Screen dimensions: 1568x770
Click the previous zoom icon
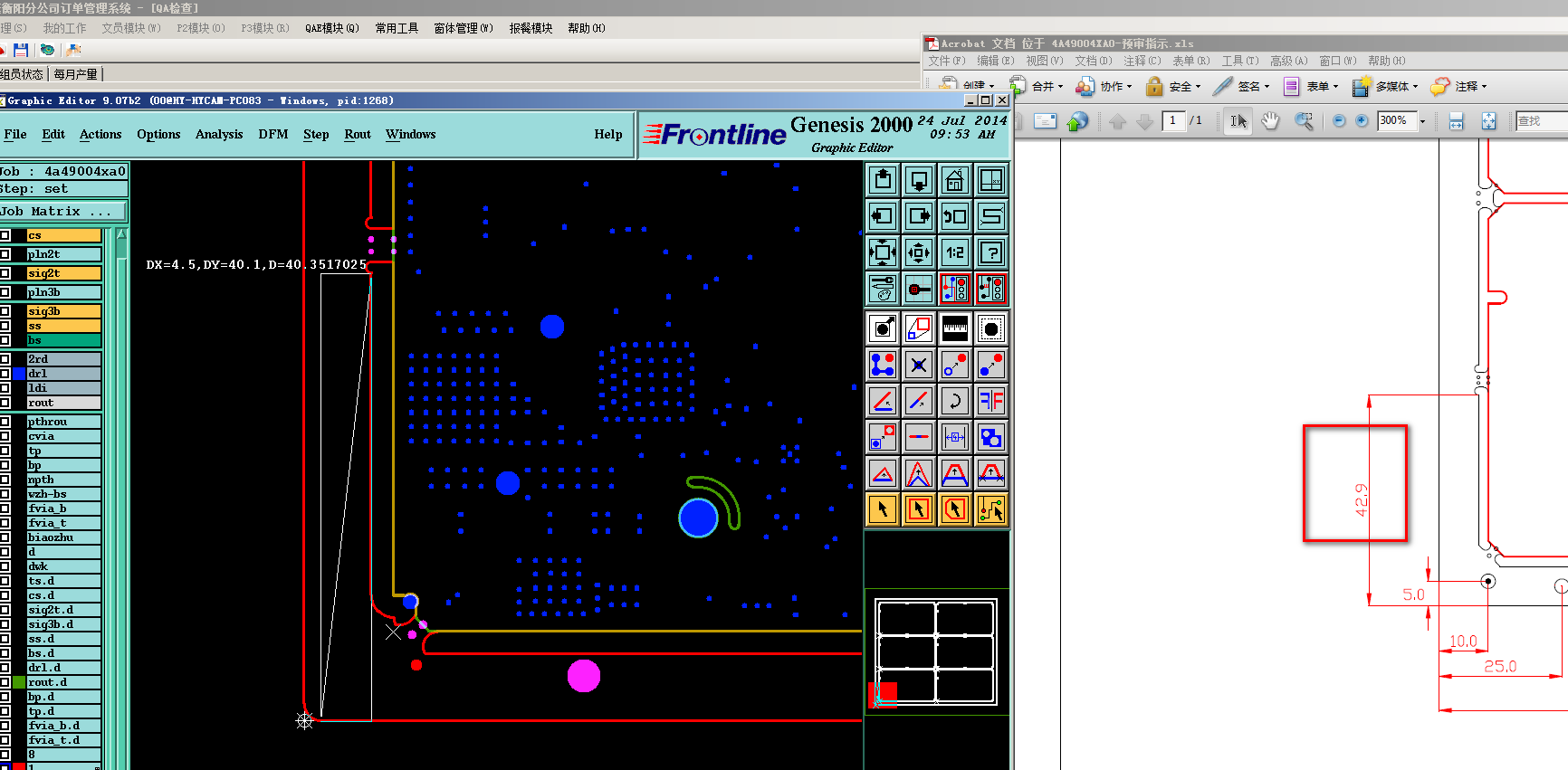955,216
